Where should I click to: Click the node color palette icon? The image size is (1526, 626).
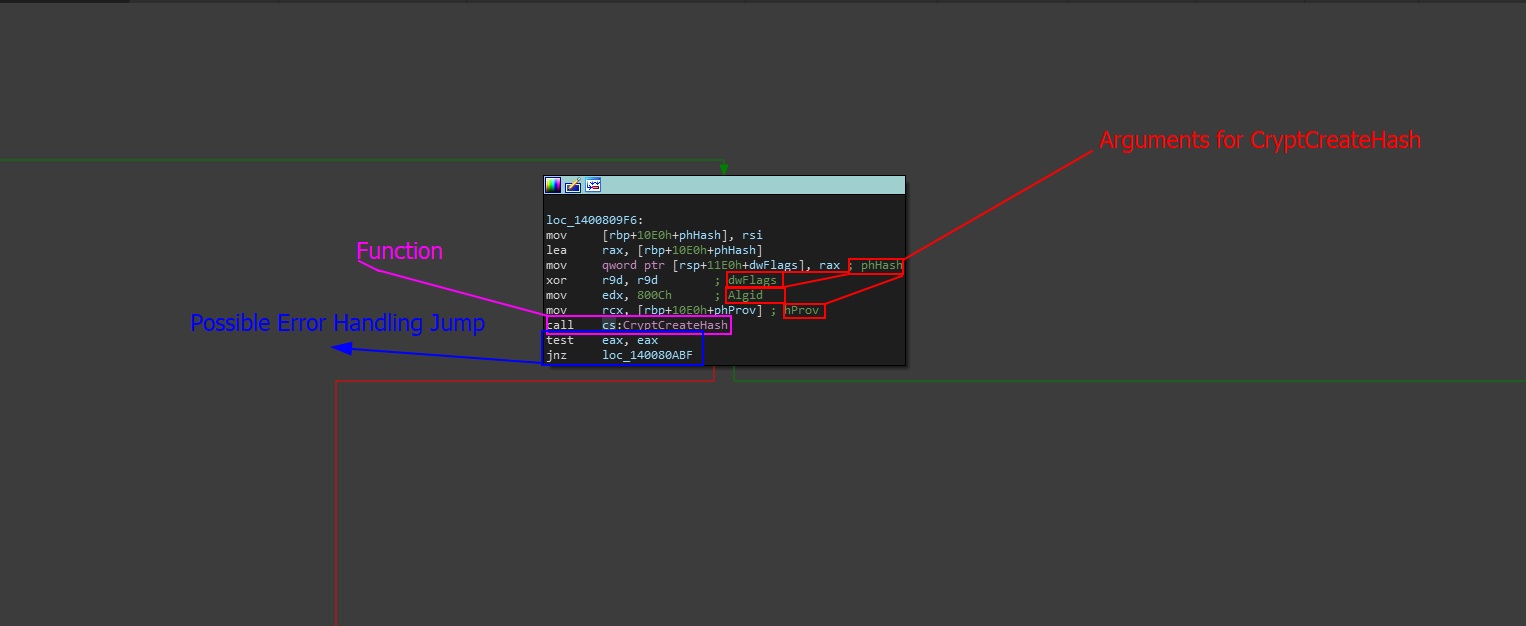click(553, 185)
